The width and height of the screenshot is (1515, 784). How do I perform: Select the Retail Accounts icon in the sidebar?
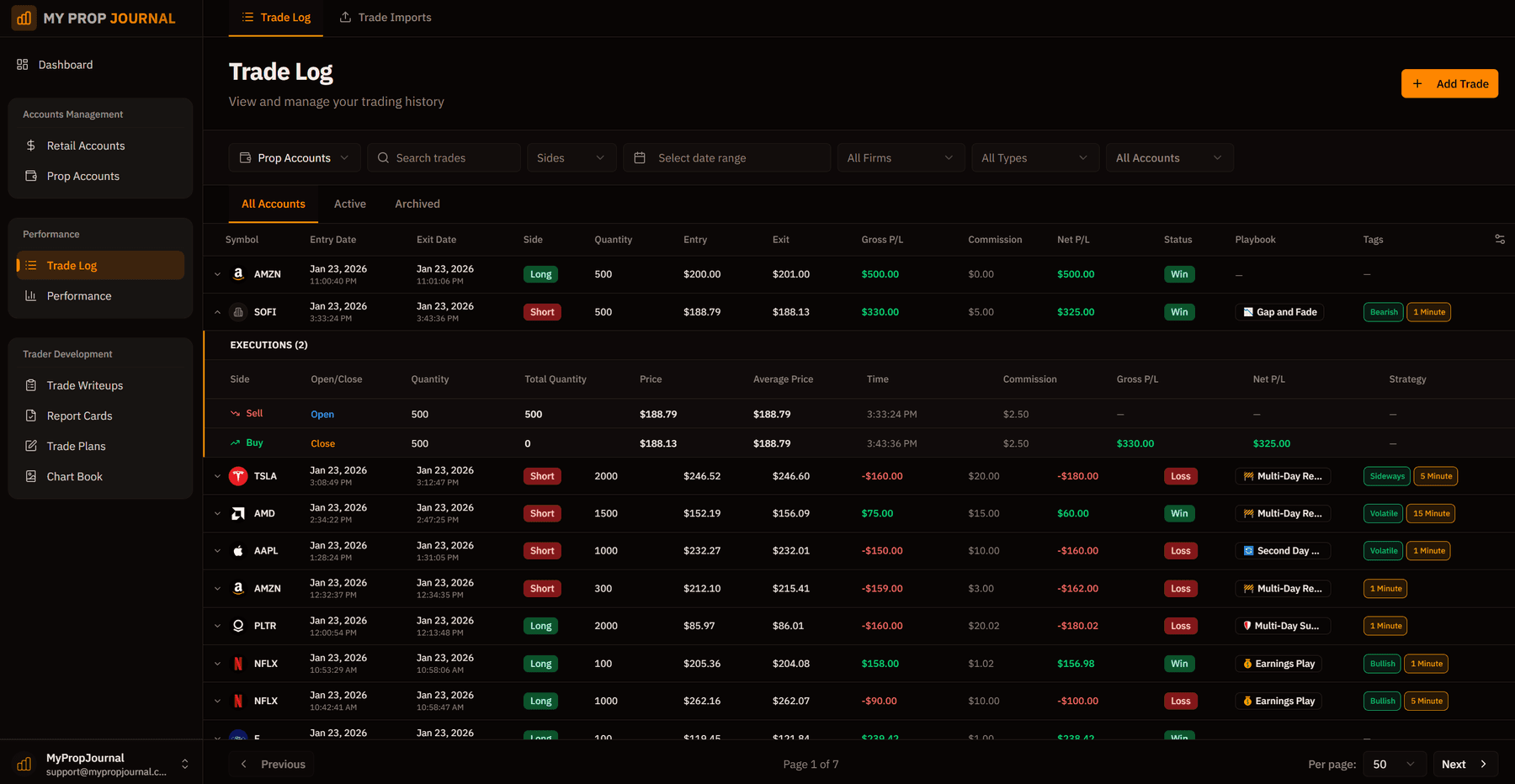[31, 145]
